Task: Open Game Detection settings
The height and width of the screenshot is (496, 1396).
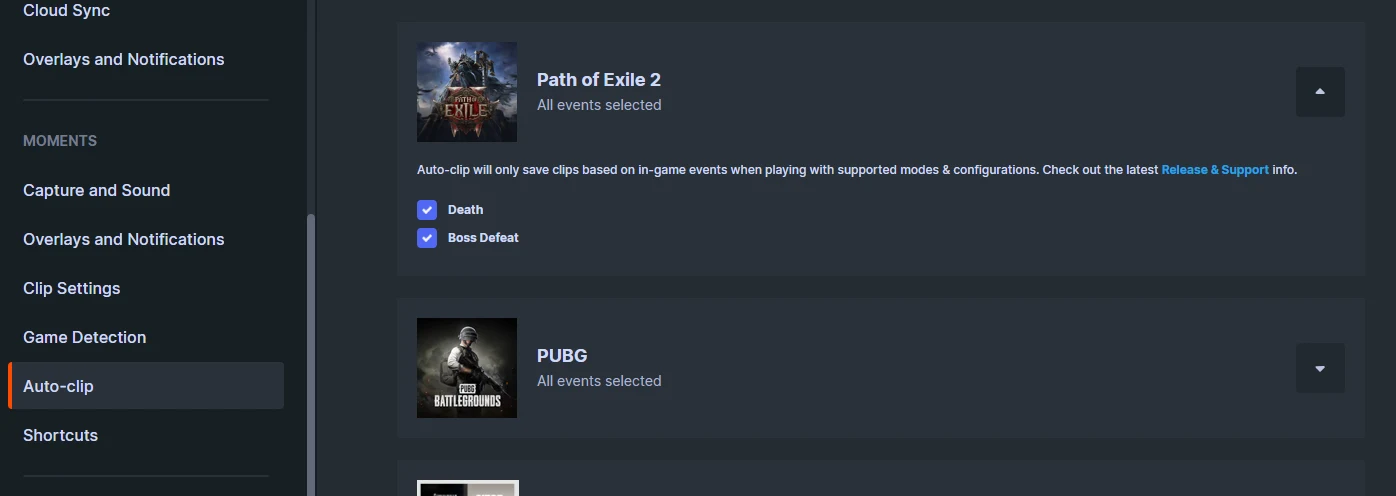Action: [85, 337]
